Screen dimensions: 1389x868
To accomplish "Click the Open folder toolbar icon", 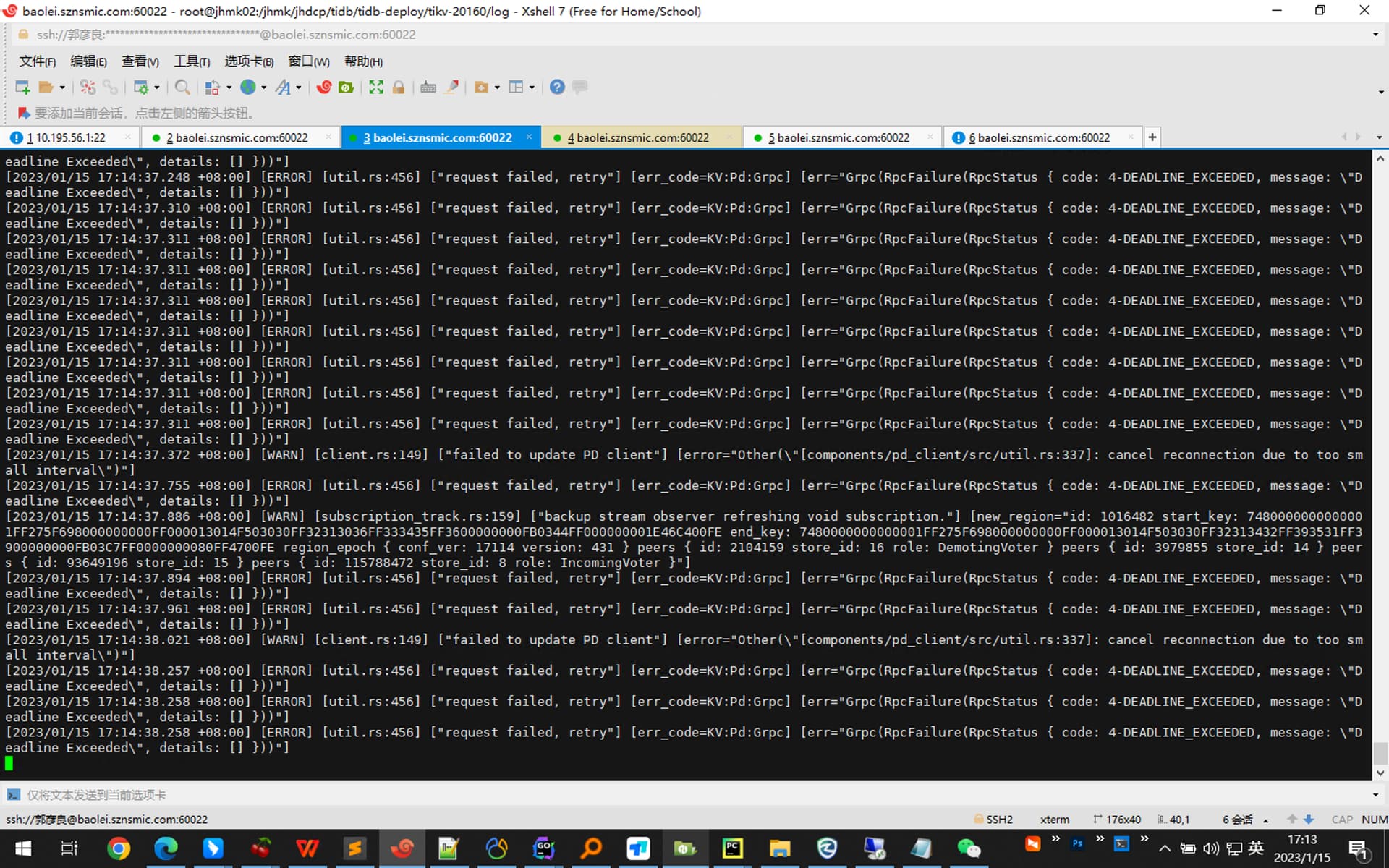I will pos(46,88).
